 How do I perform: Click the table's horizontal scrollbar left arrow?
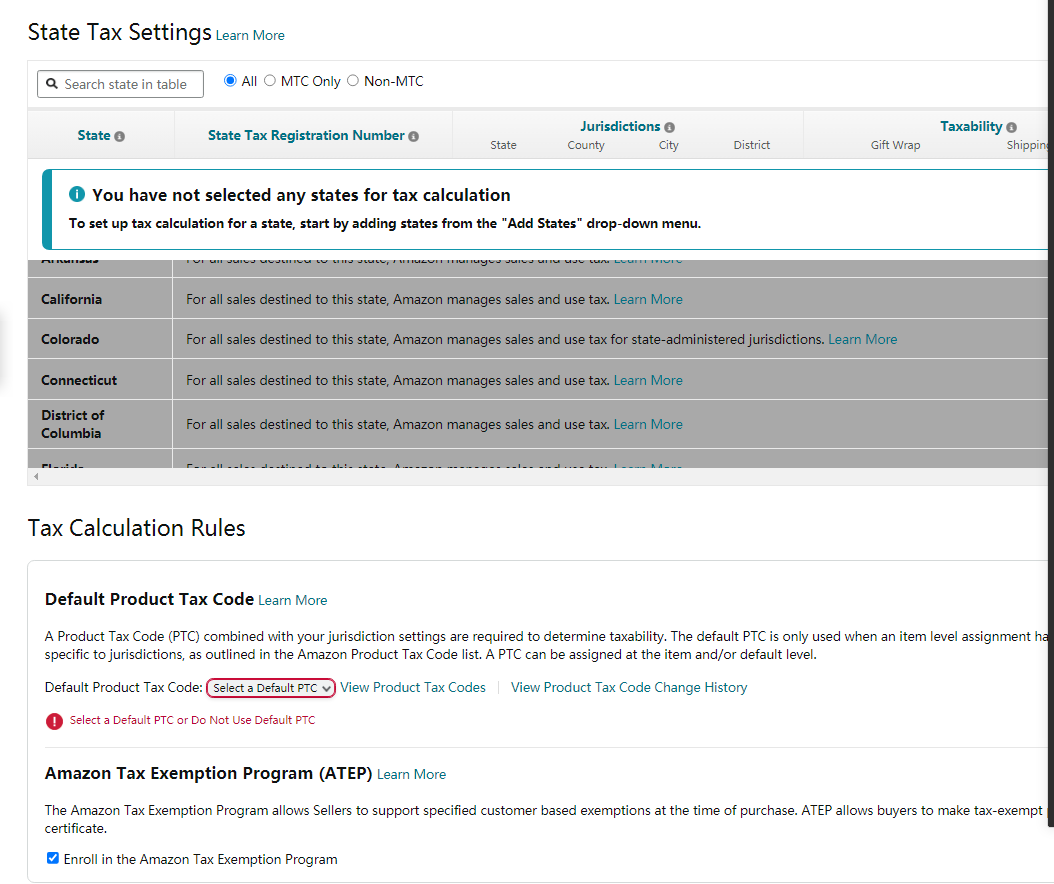click(x=36, y=477)
